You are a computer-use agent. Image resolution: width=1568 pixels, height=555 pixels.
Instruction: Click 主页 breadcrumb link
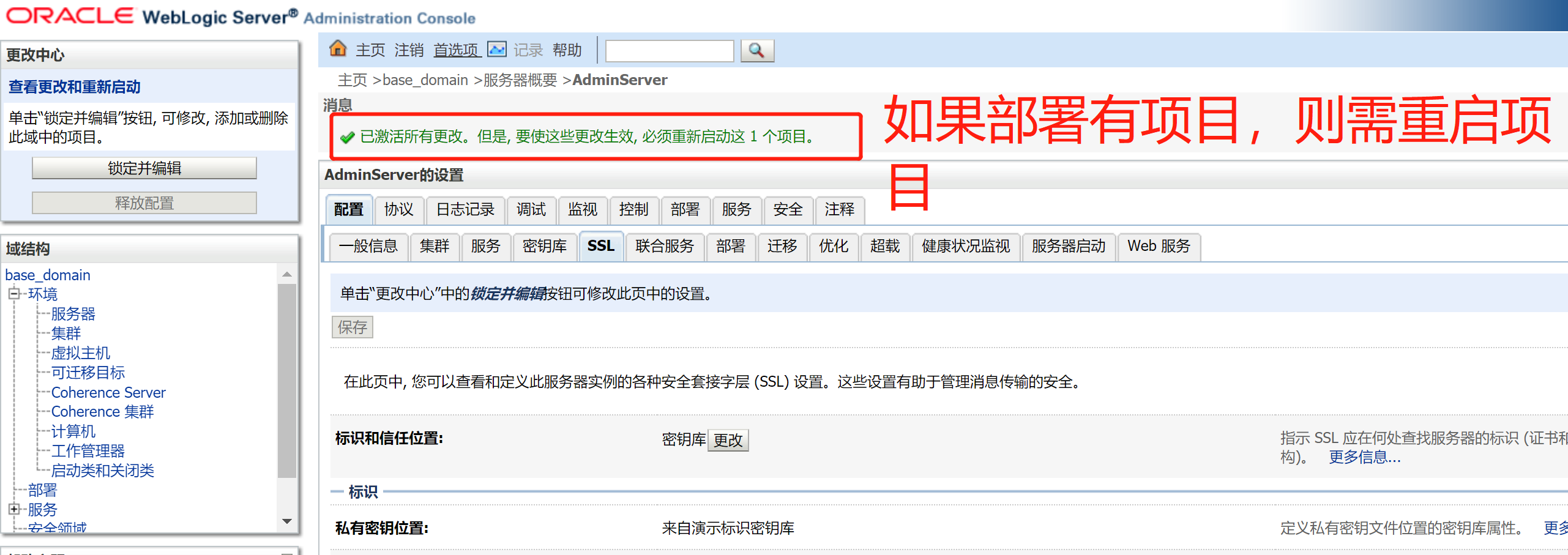click(353, 80)
